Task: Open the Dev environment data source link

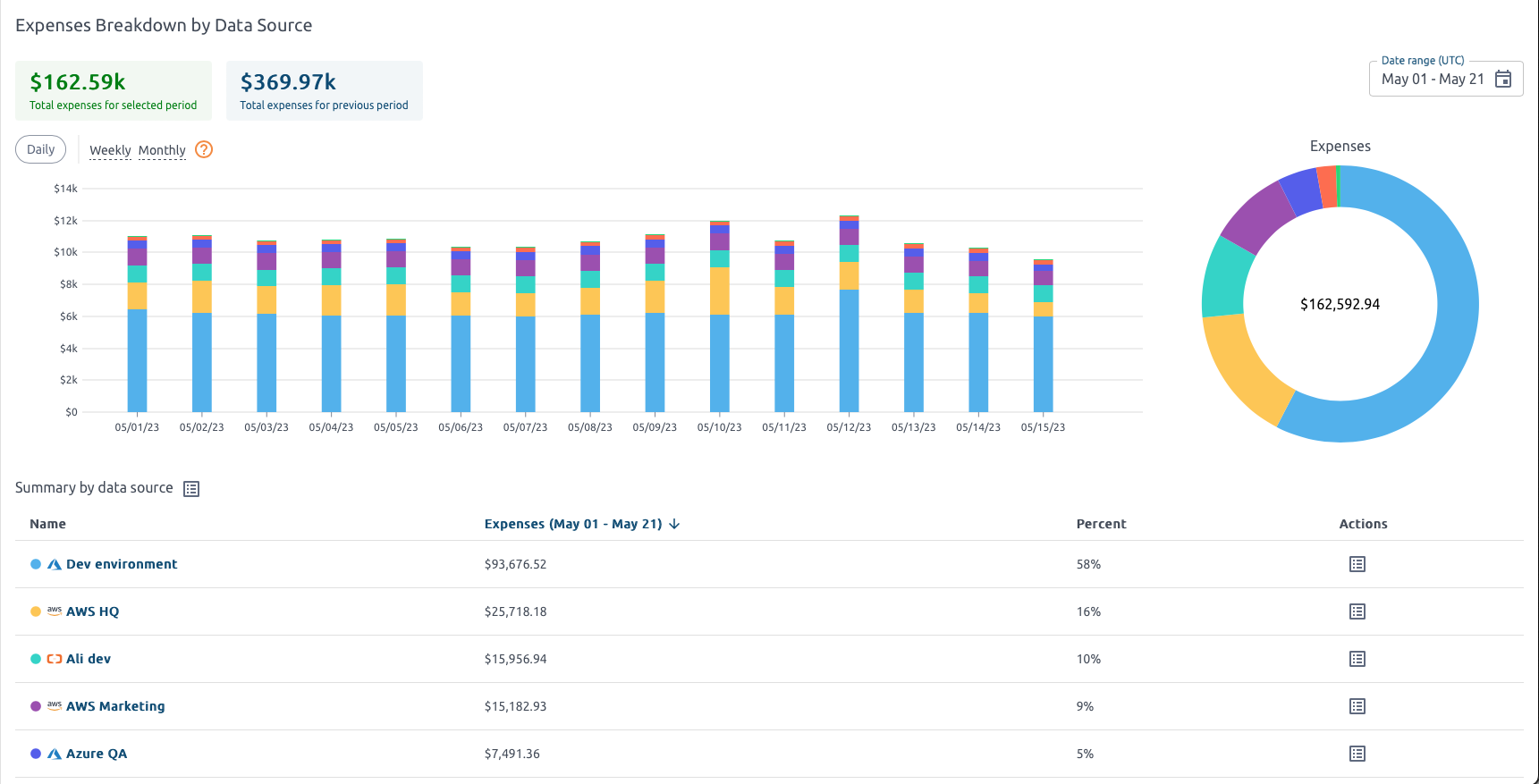Action: (x=122, y=564)
